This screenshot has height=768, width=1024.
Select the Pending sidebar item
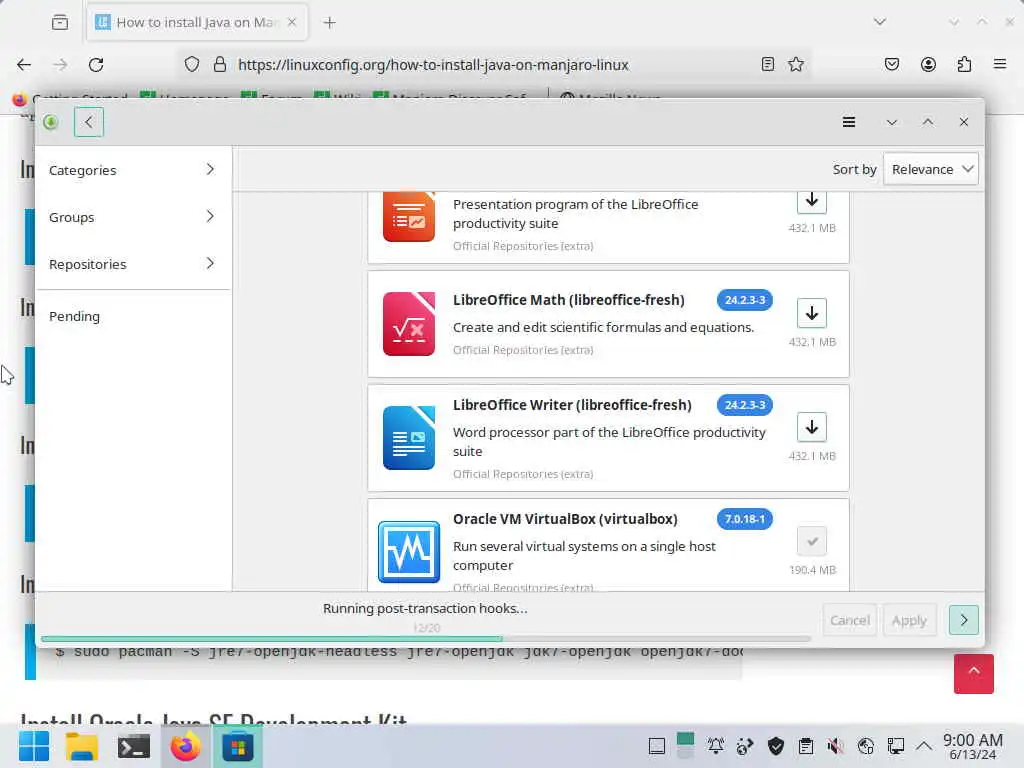[x=133, y=316]
